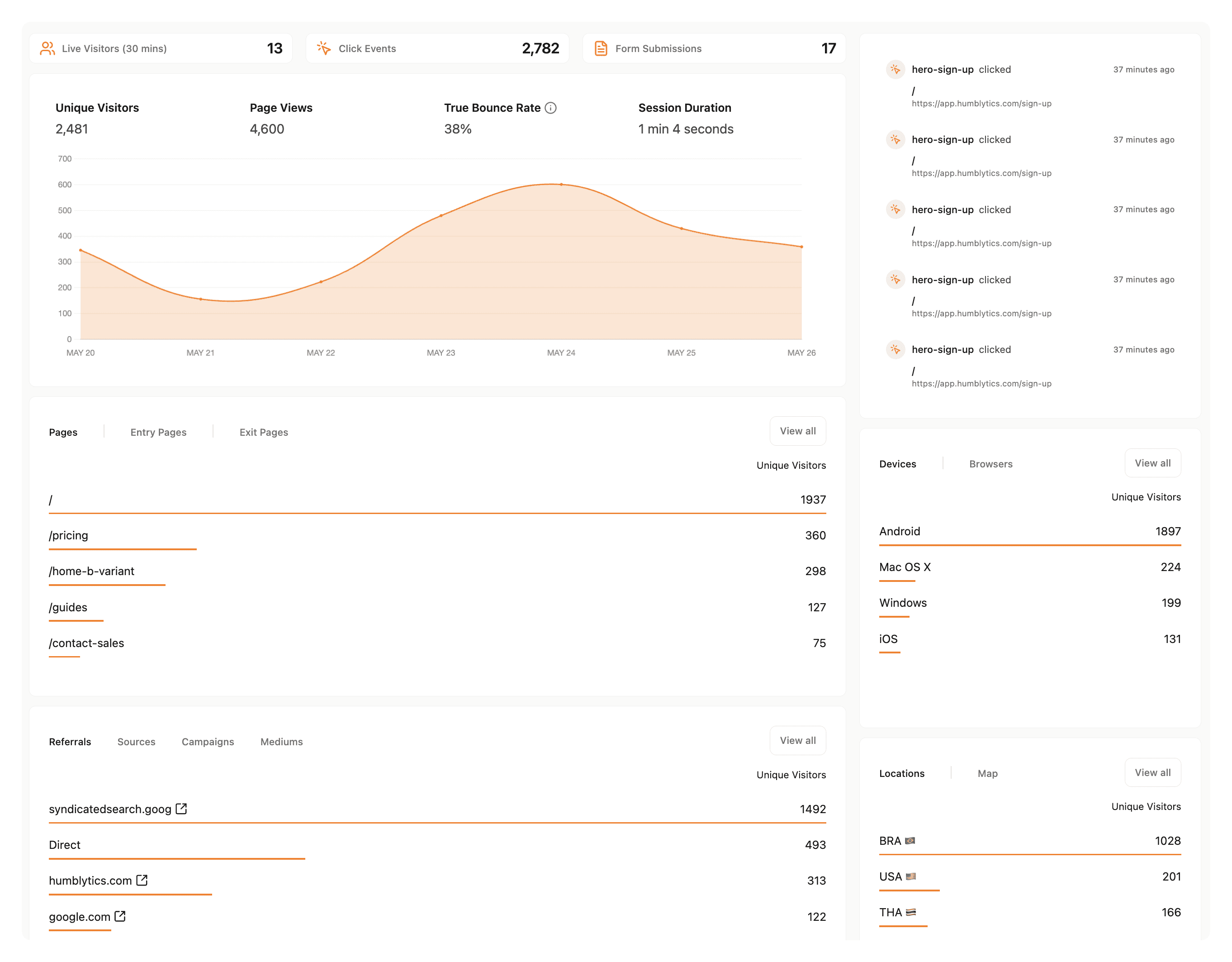The width and height of the screenshot is (1232, 962).
Task: Click the USA location label
Action: click(891, 876)
